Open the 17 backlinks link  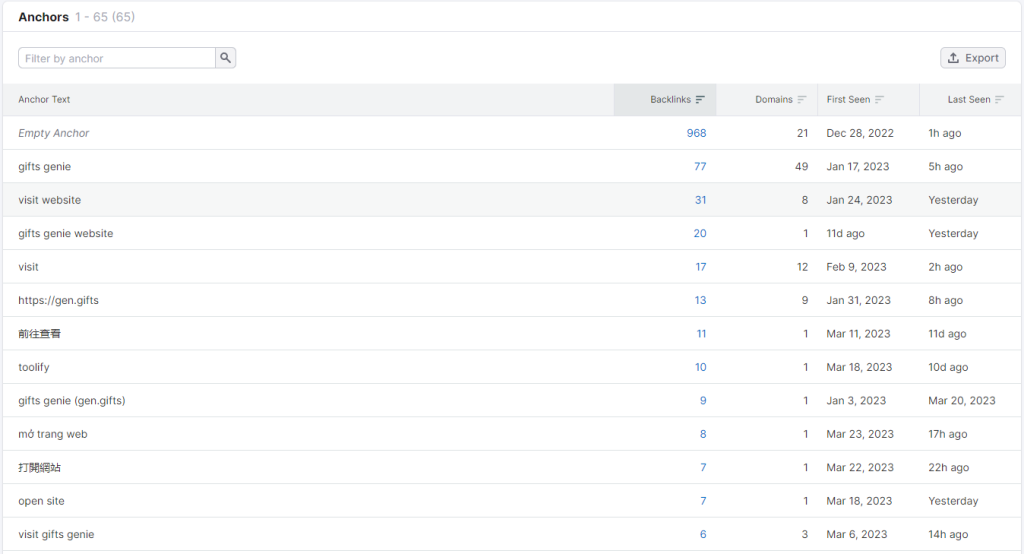[701, 267]
